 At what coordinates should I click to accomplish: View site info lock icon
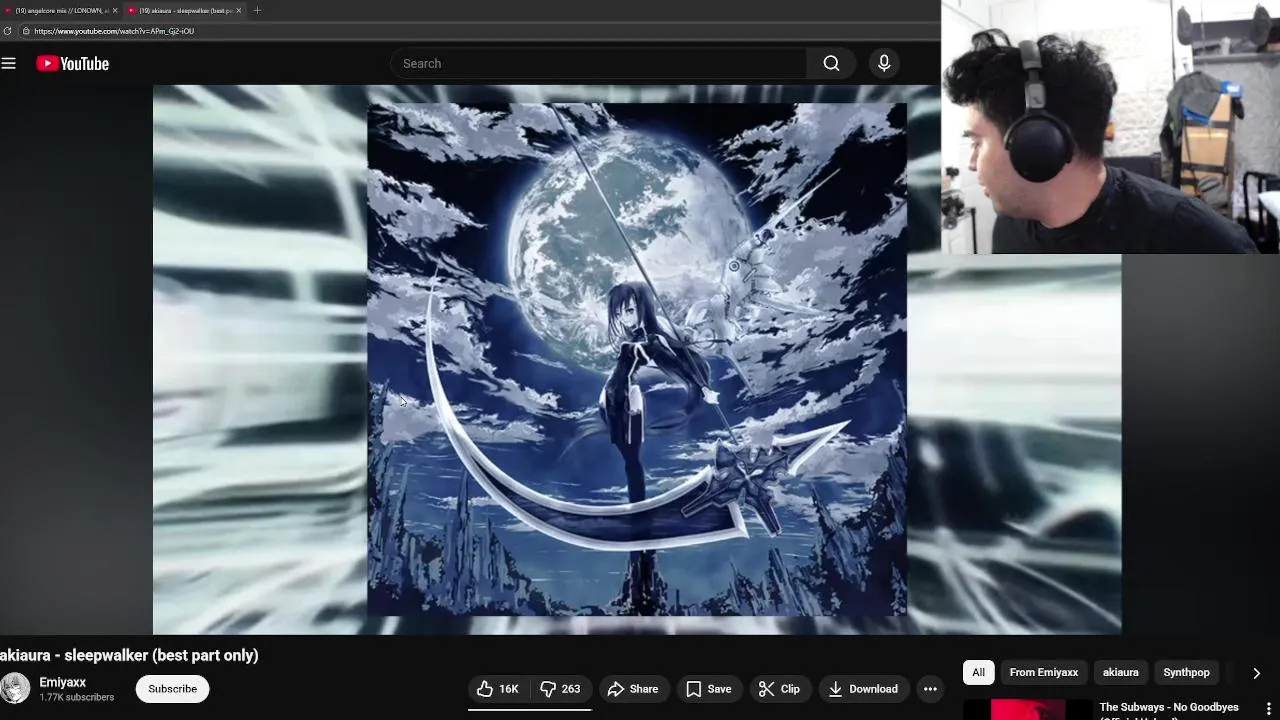(x=26, y=31)
